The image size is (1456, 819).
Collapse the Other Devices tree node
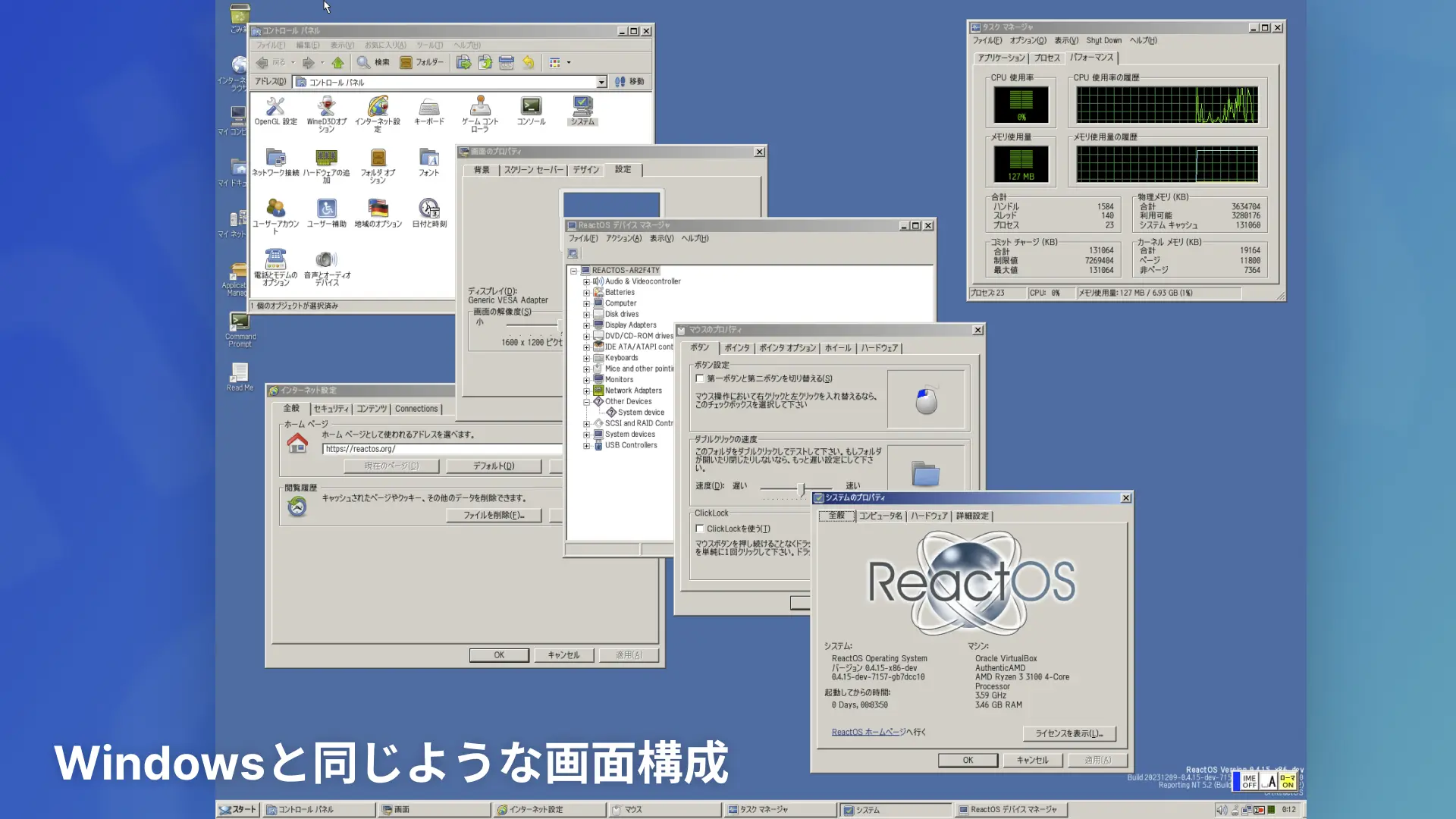[x=586, y=402]
